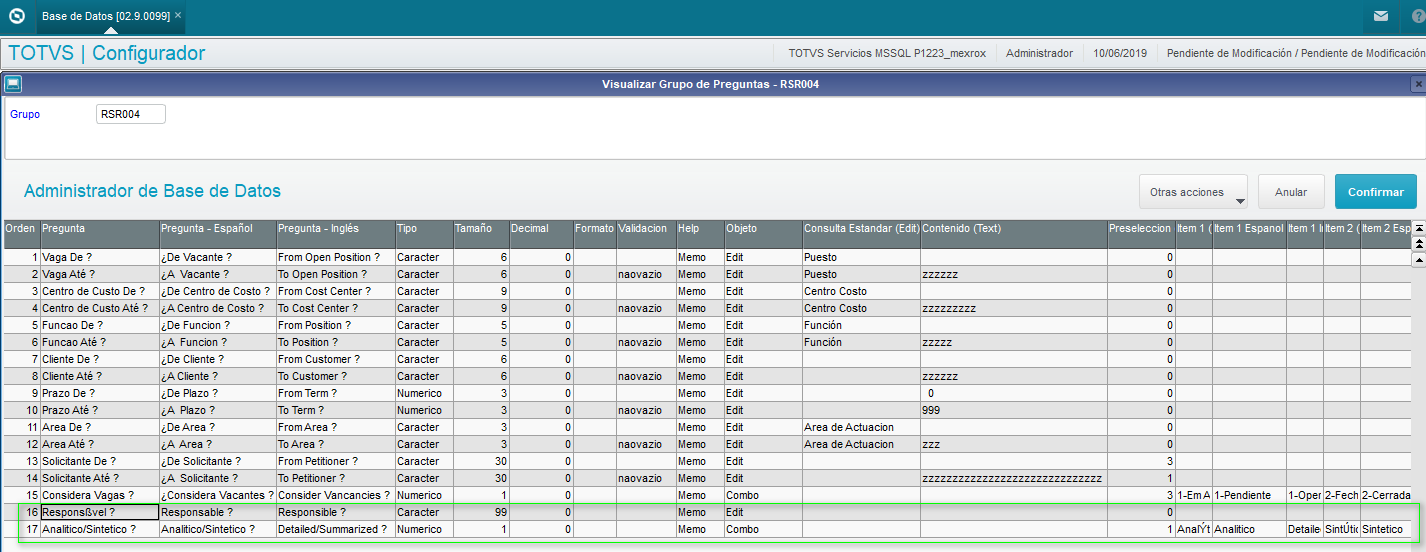Select '999' content in Prazo Até row
This screenshot has height=552, width=1426.
coord(1013,410)
